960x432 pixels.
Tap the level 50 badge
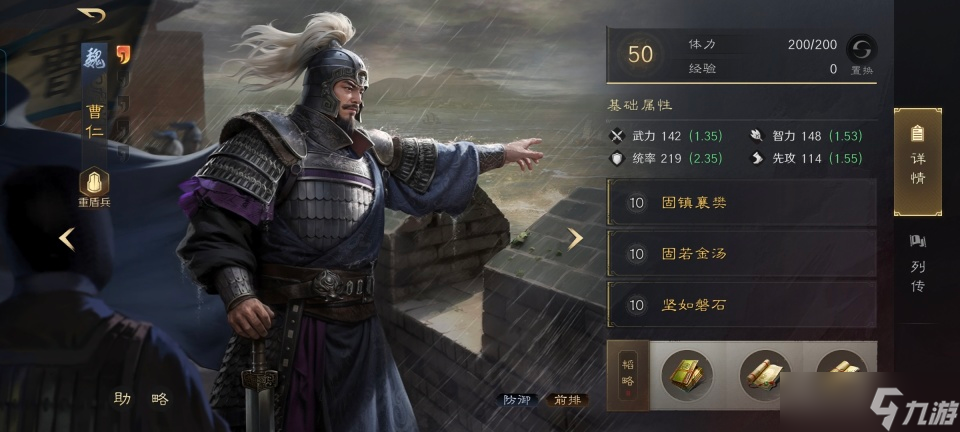coord(640,54)
